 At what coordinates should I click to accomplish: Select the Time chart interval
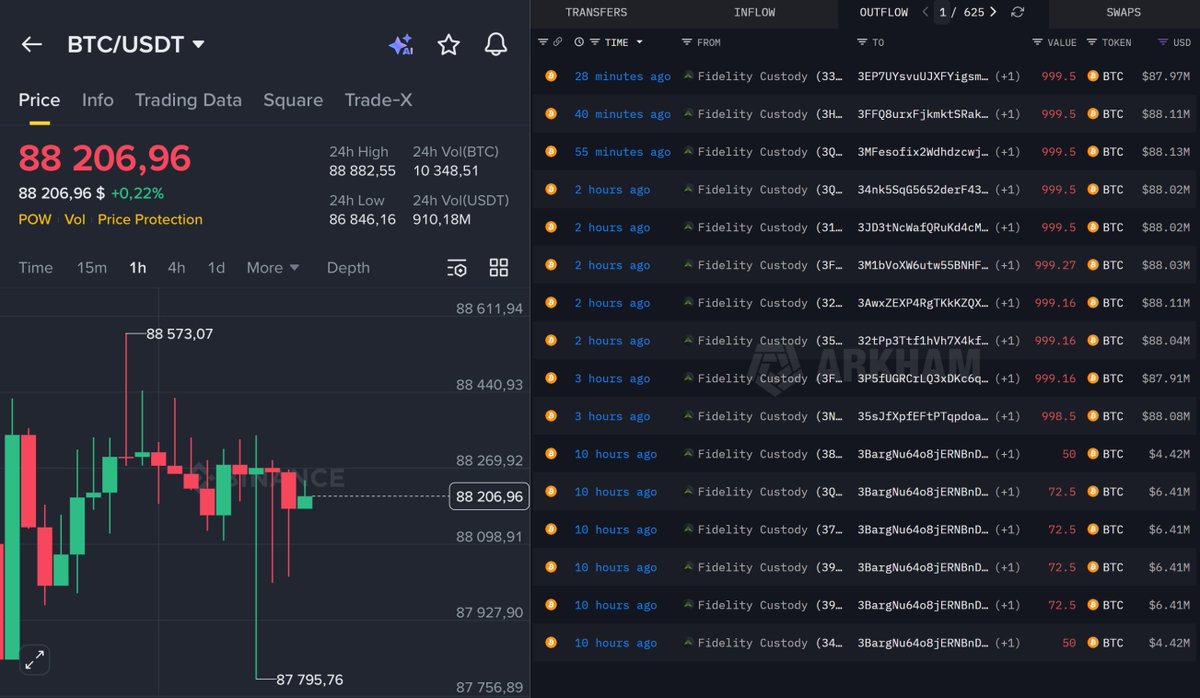[36, 267]
